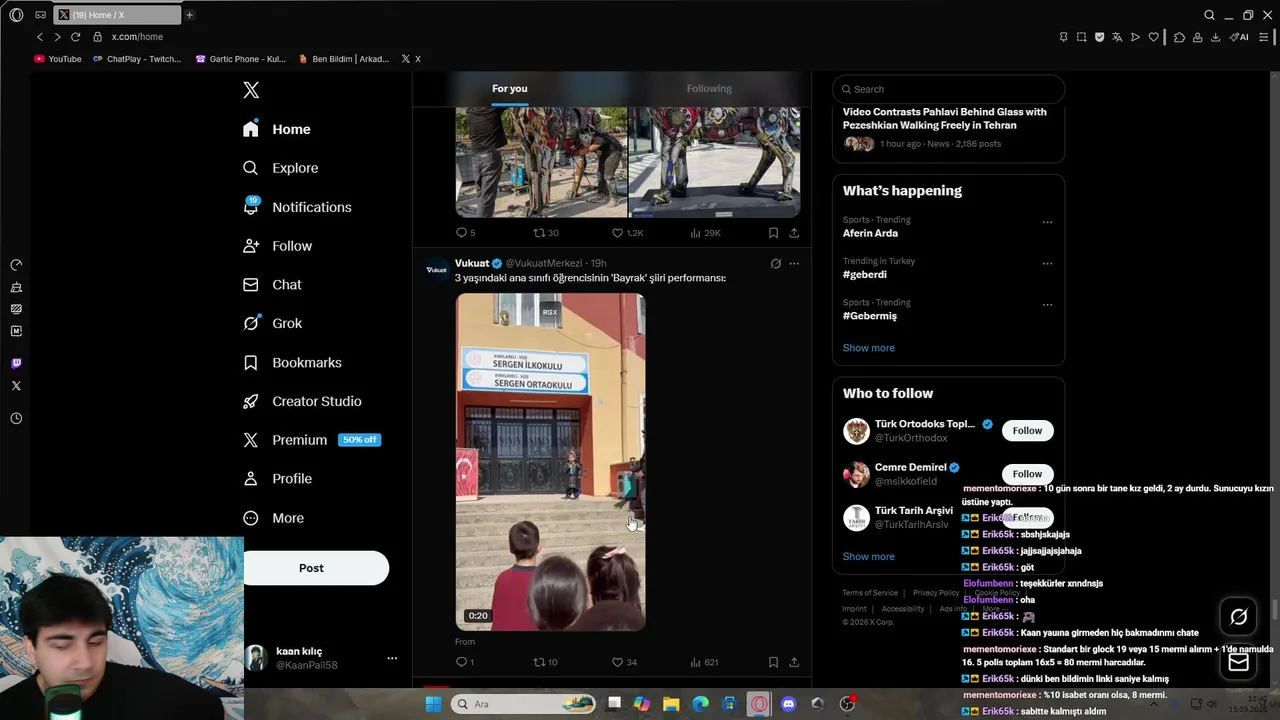Open #geberdi trending topic

tap(865, 274)
